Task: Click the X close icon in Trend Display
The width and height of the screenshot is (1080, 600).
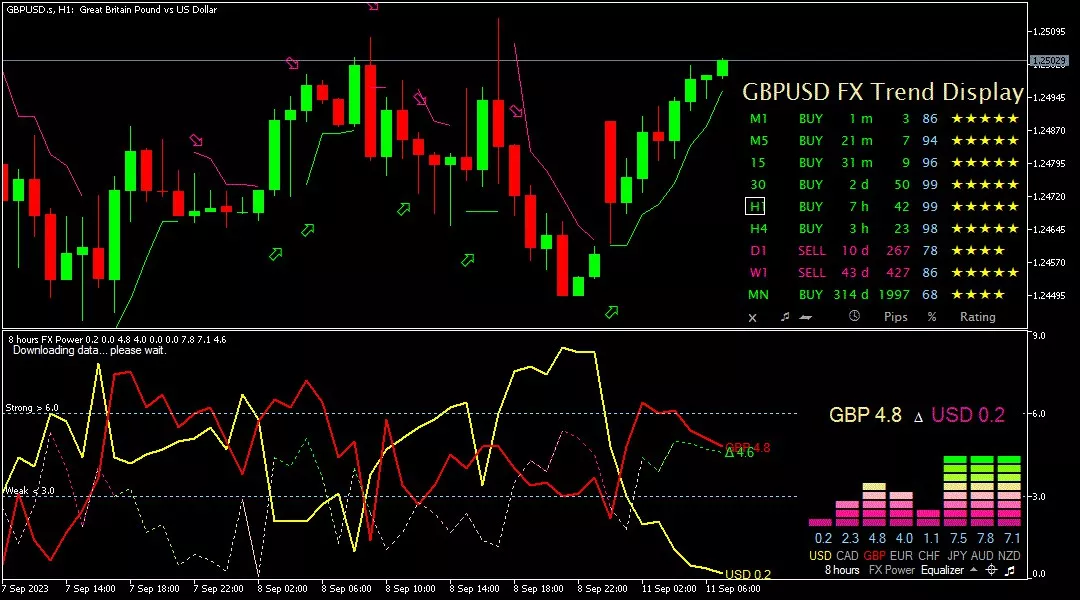Action: pos(753,317)
